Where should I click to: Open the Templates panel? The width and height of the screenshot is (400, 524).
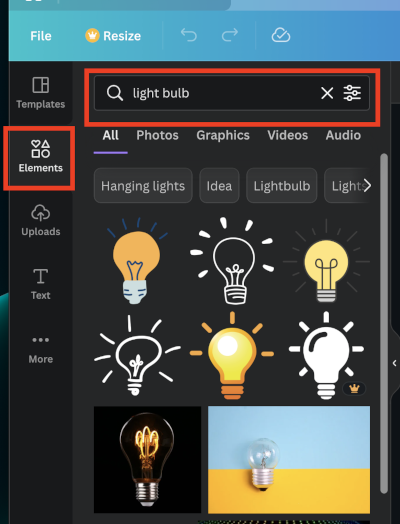click(x=40, y=93)
